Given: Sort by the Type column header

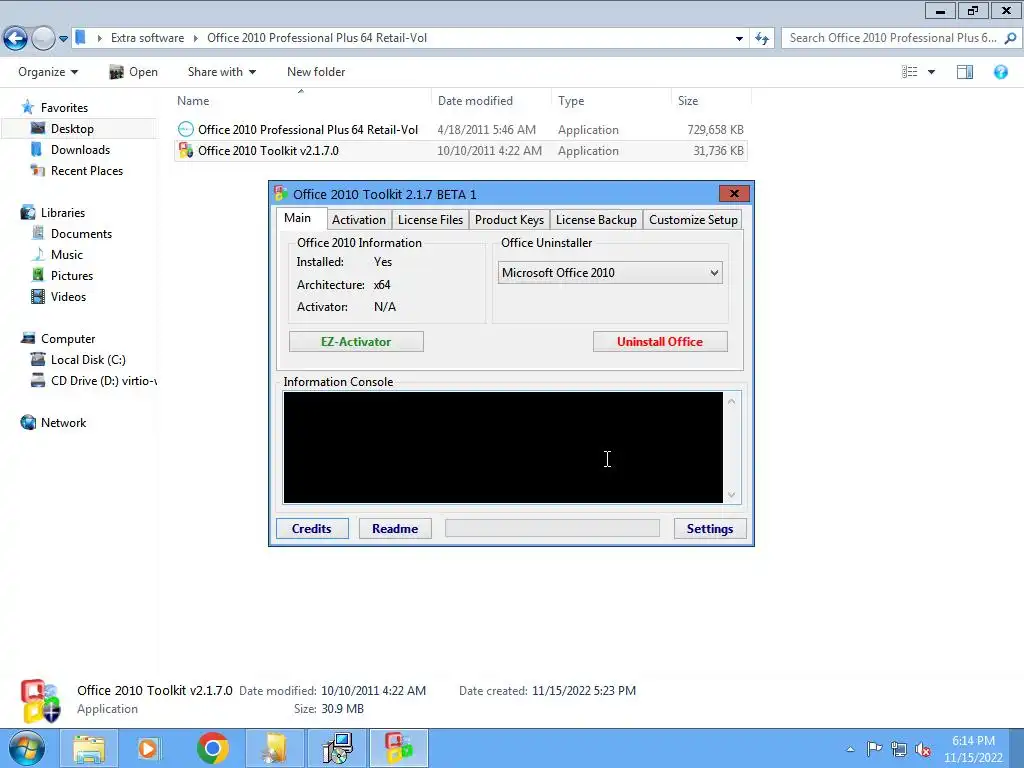Looking at the screenshot, I should coord(611,101).
